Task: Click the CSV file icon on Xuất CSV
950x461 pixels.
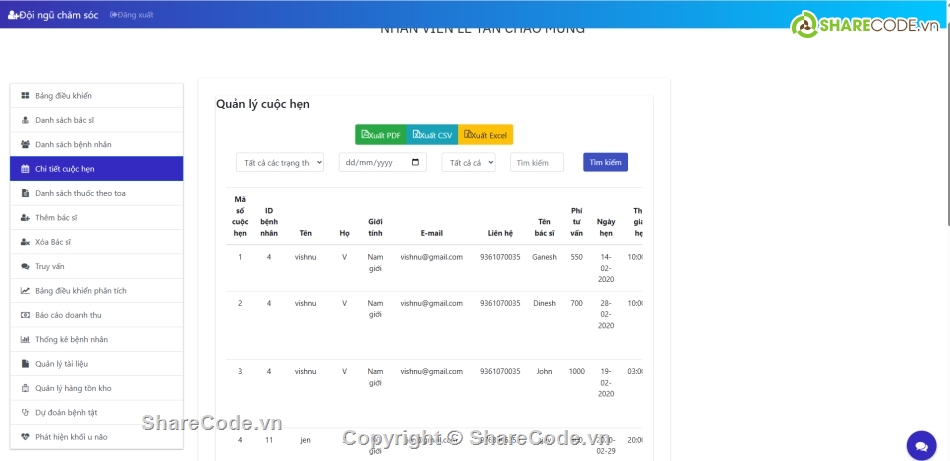Action: point(416,134)
